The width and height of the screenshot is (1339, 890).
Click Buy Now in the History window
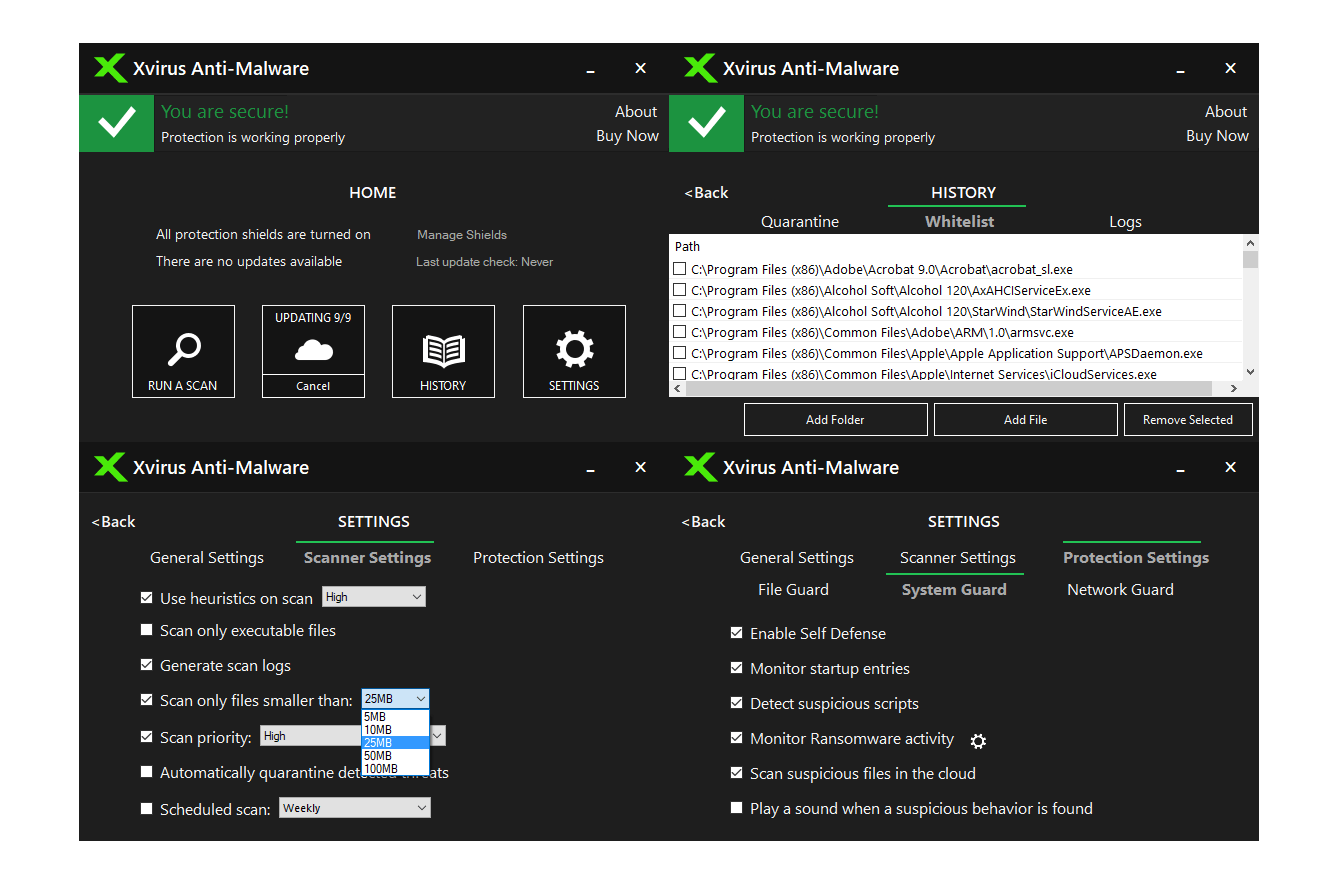click(x=1217, y=136)
